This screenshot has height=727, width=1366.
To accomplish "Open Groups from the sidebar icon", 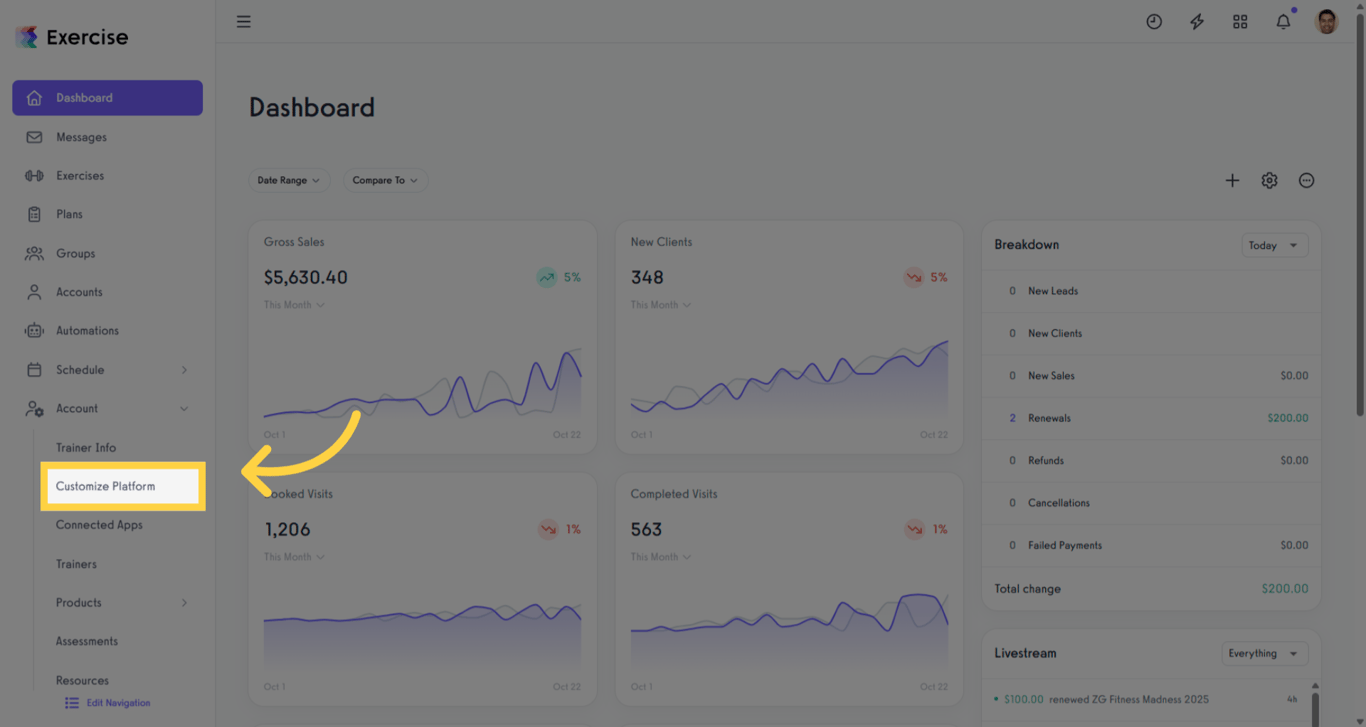I will tap(36, 253).
